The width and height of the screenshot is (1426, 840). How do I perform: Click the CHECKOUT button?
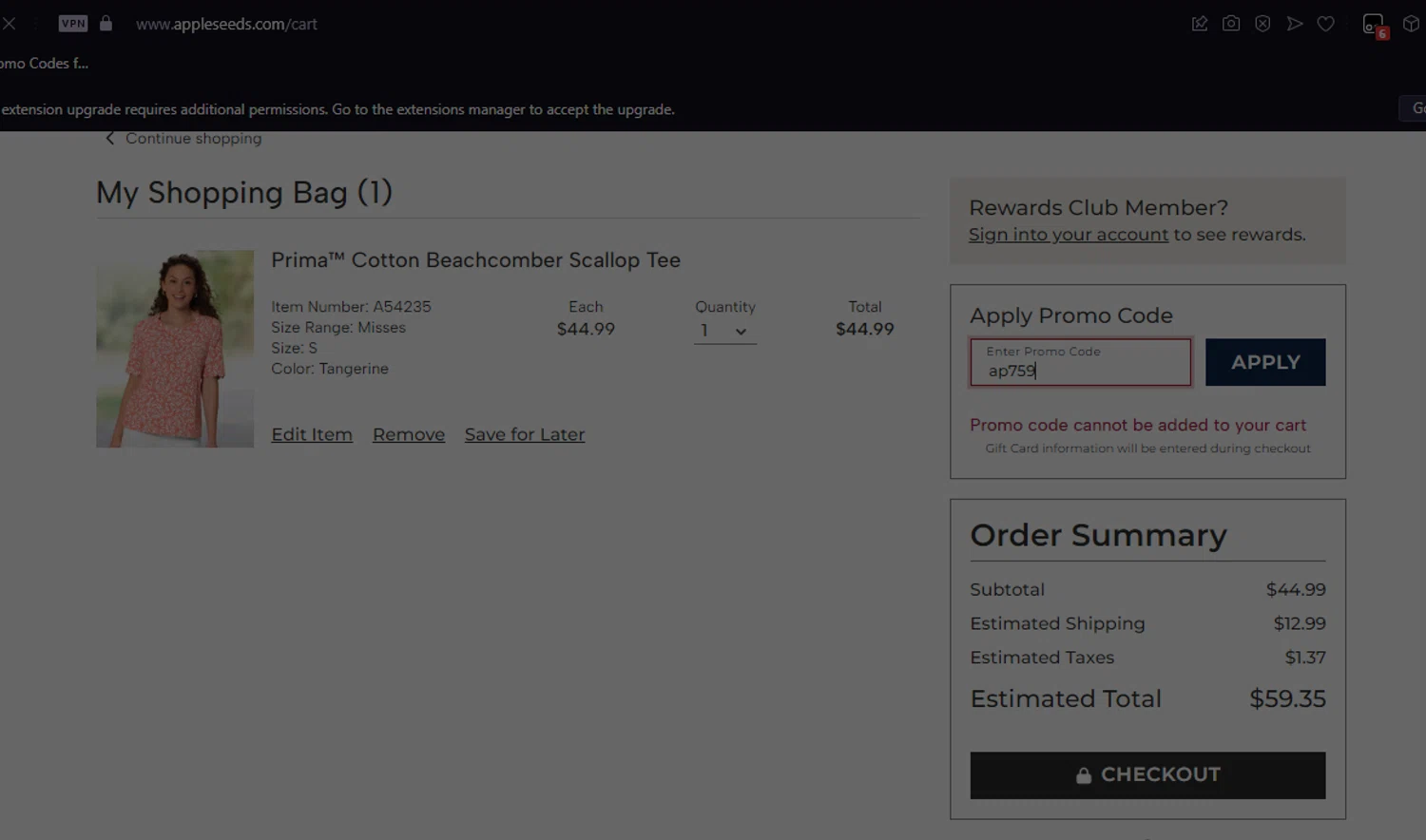coord(1147,775)
